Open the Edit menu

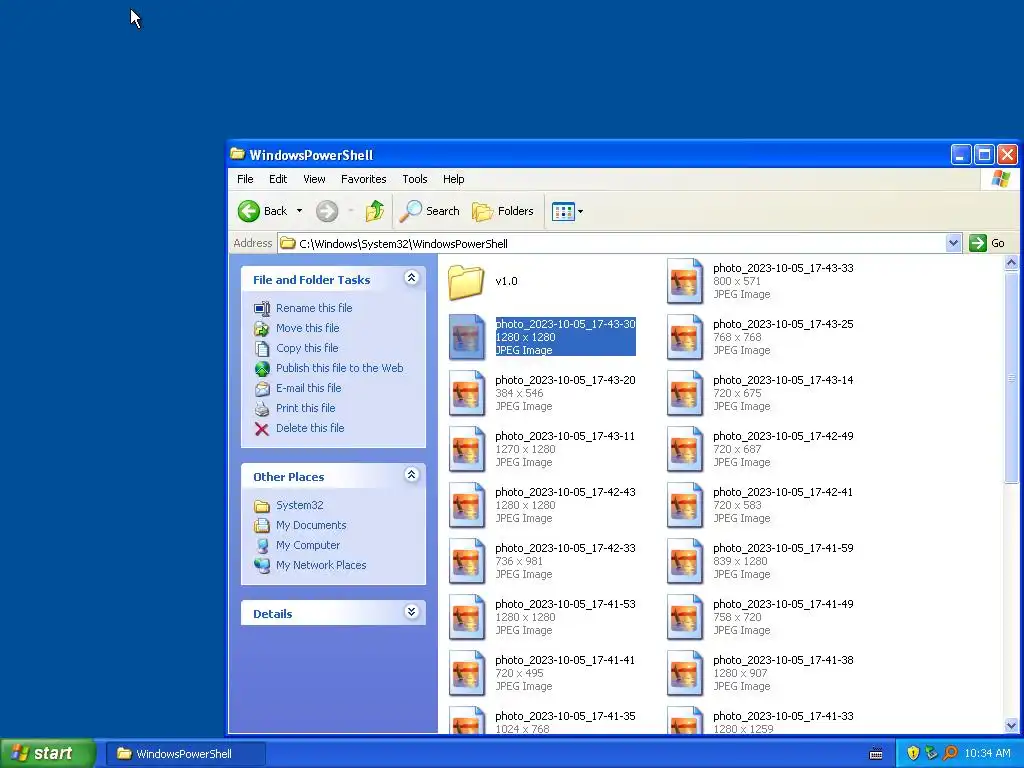coord(278,179)
